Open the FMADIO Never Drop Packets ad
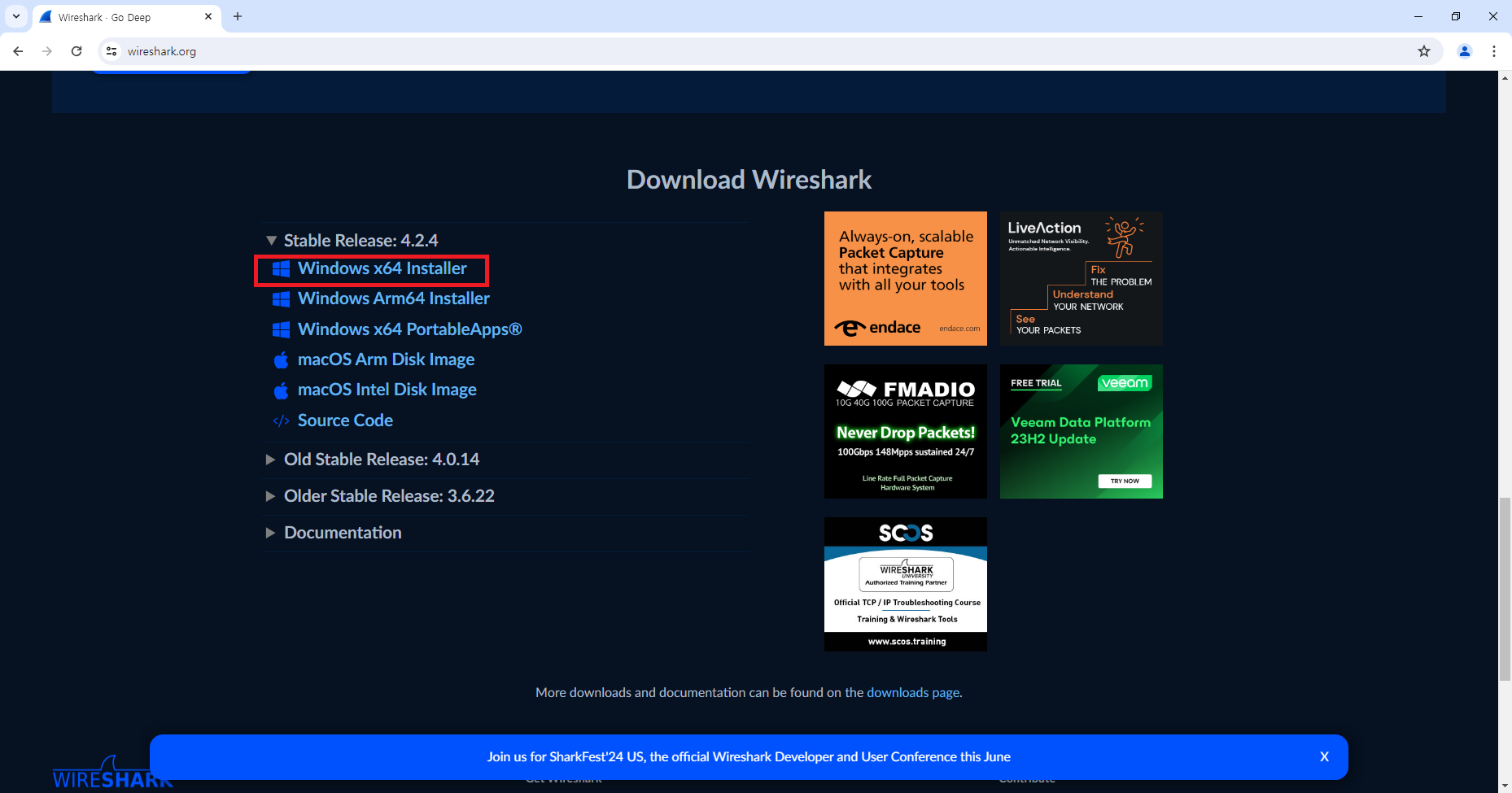 (x=906, y=431)
